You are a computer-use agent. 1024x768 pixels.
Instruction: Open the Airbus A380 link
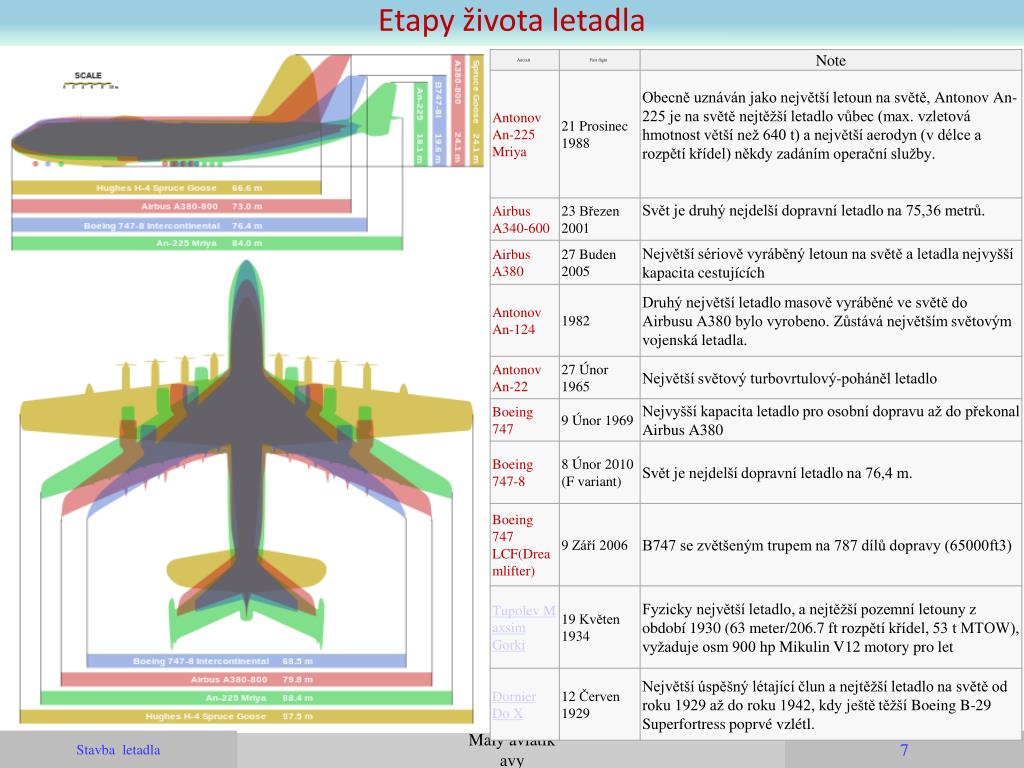click(x=511, y=263)
